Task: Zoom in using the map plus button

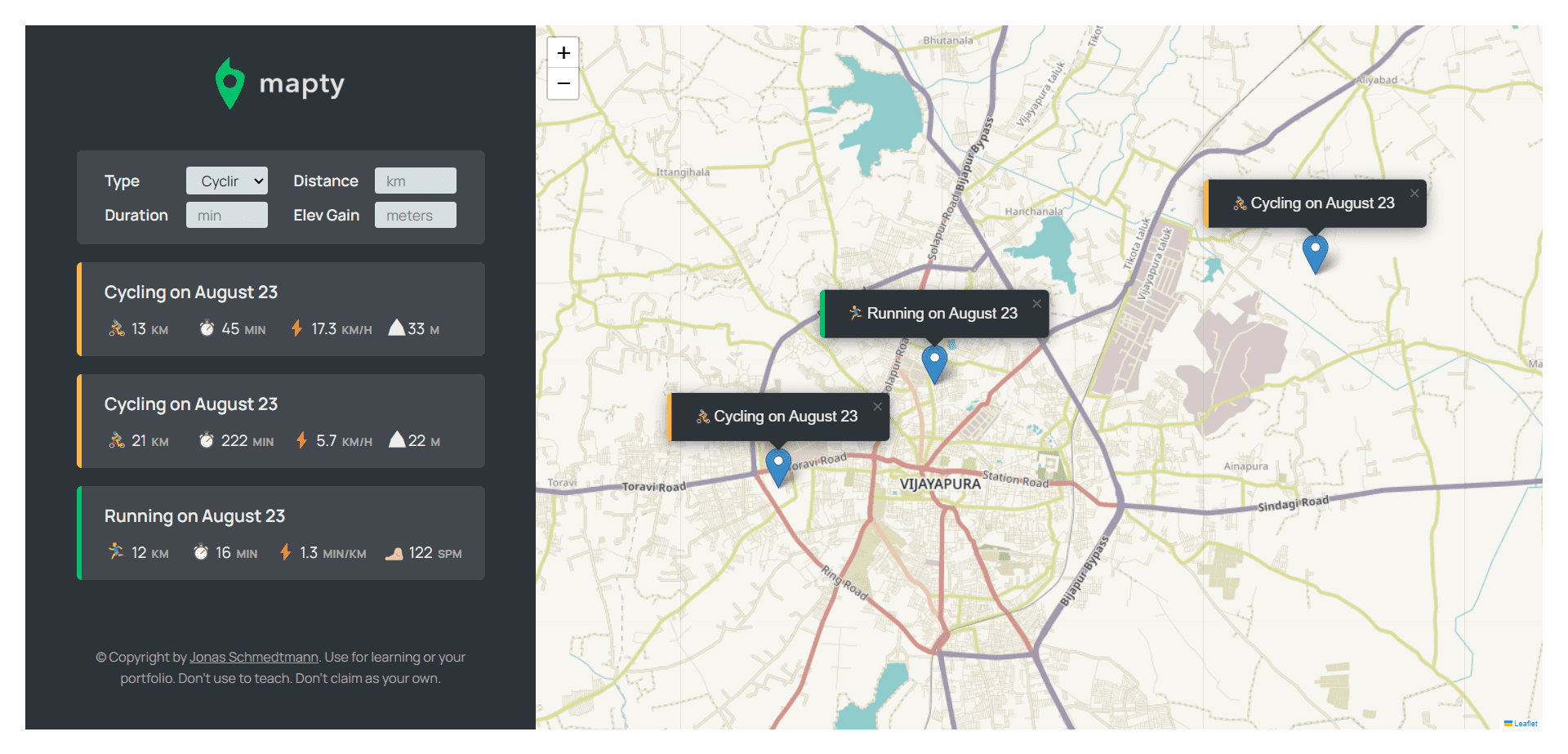Action: 563,52
